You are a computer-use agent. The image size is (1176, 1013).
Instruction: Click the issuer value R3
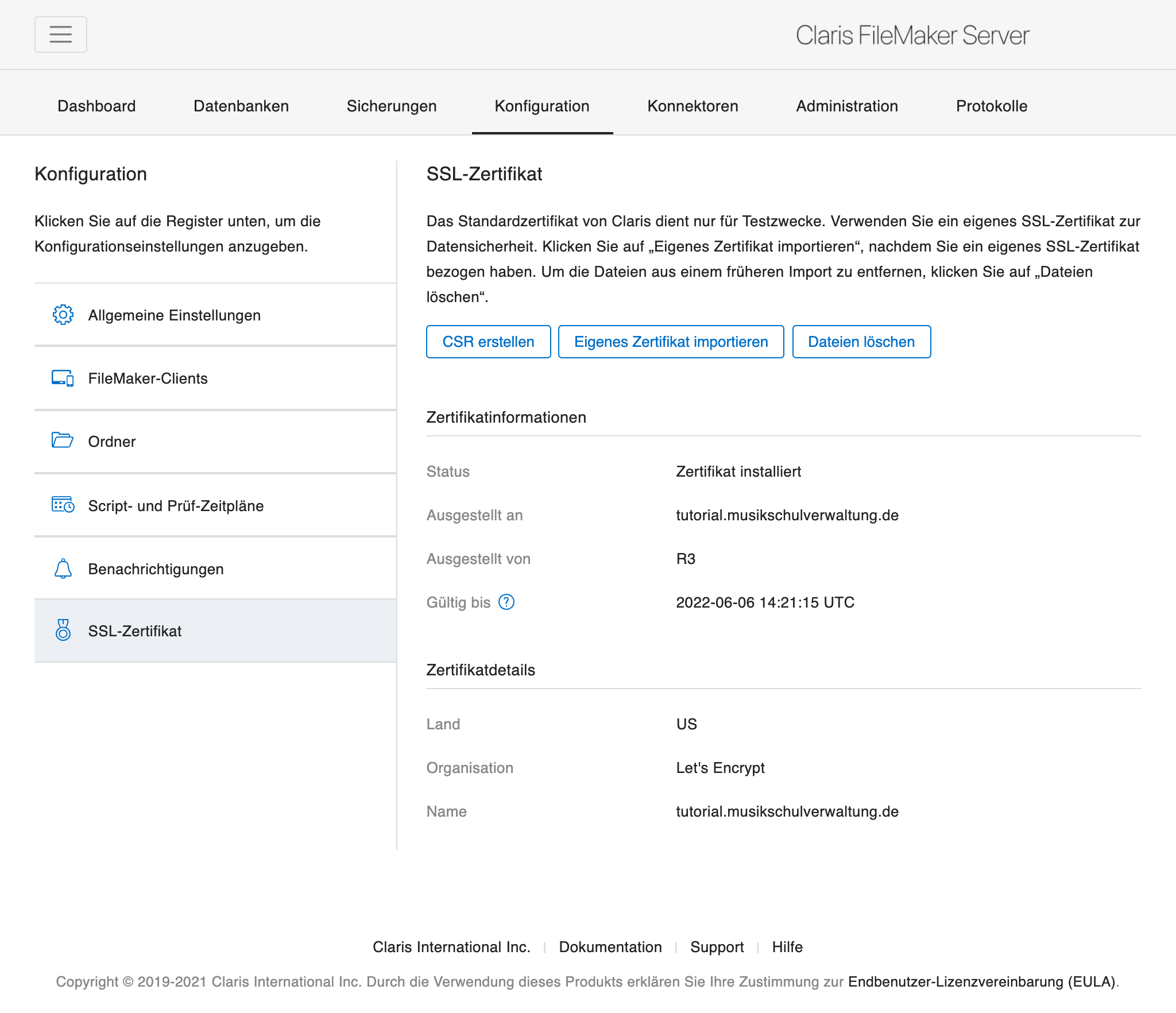pyautogui.click(x=686, y=559)
